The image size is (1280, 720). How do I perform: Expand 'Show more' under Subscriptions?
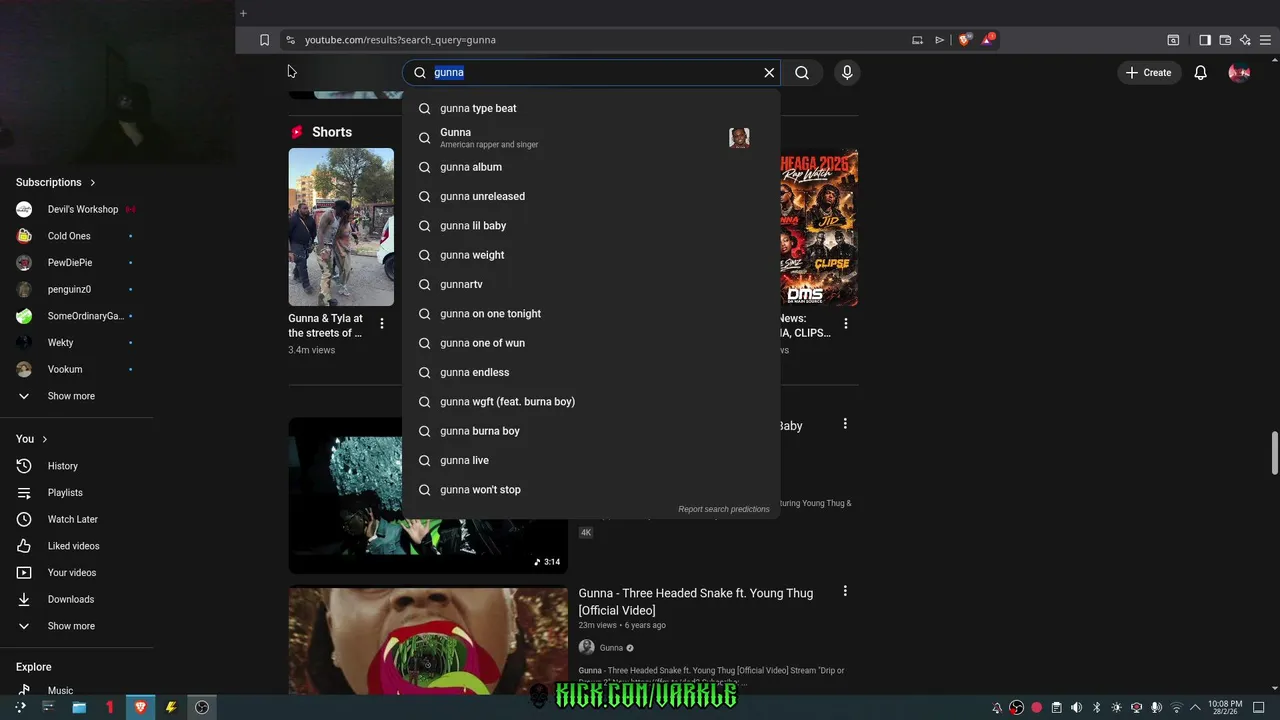pyautogui.click(x=76, y=396)
